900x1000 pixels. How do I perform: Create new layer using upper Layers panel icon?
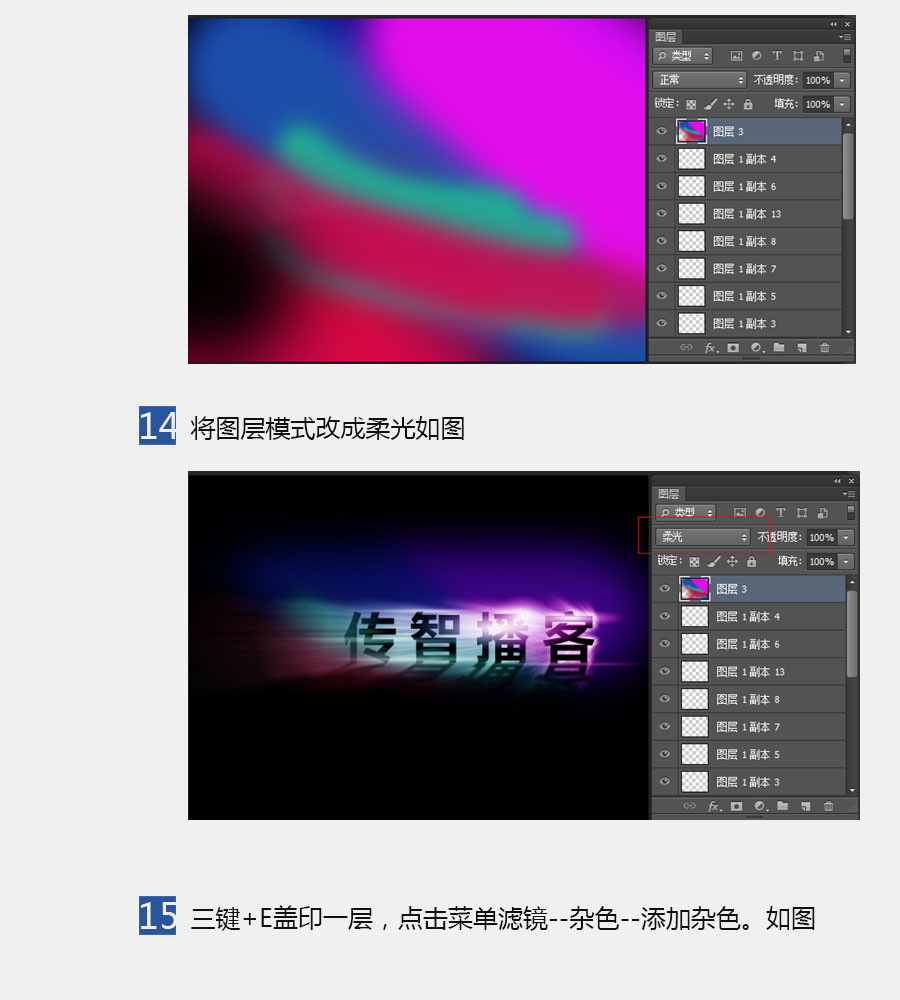[x=802, y=348]
